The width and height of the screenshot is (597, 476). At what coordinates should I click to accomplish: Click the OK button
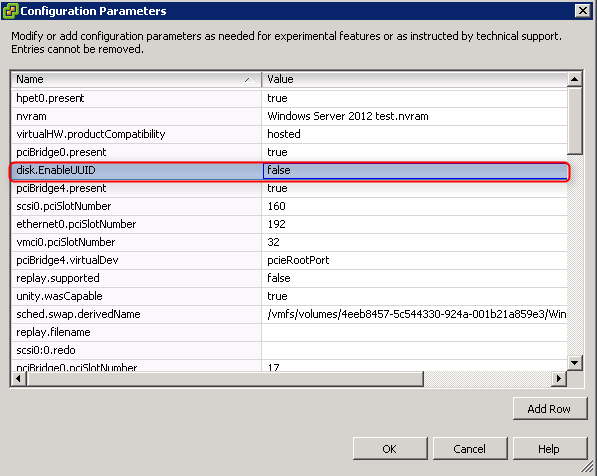coord(390,449)
